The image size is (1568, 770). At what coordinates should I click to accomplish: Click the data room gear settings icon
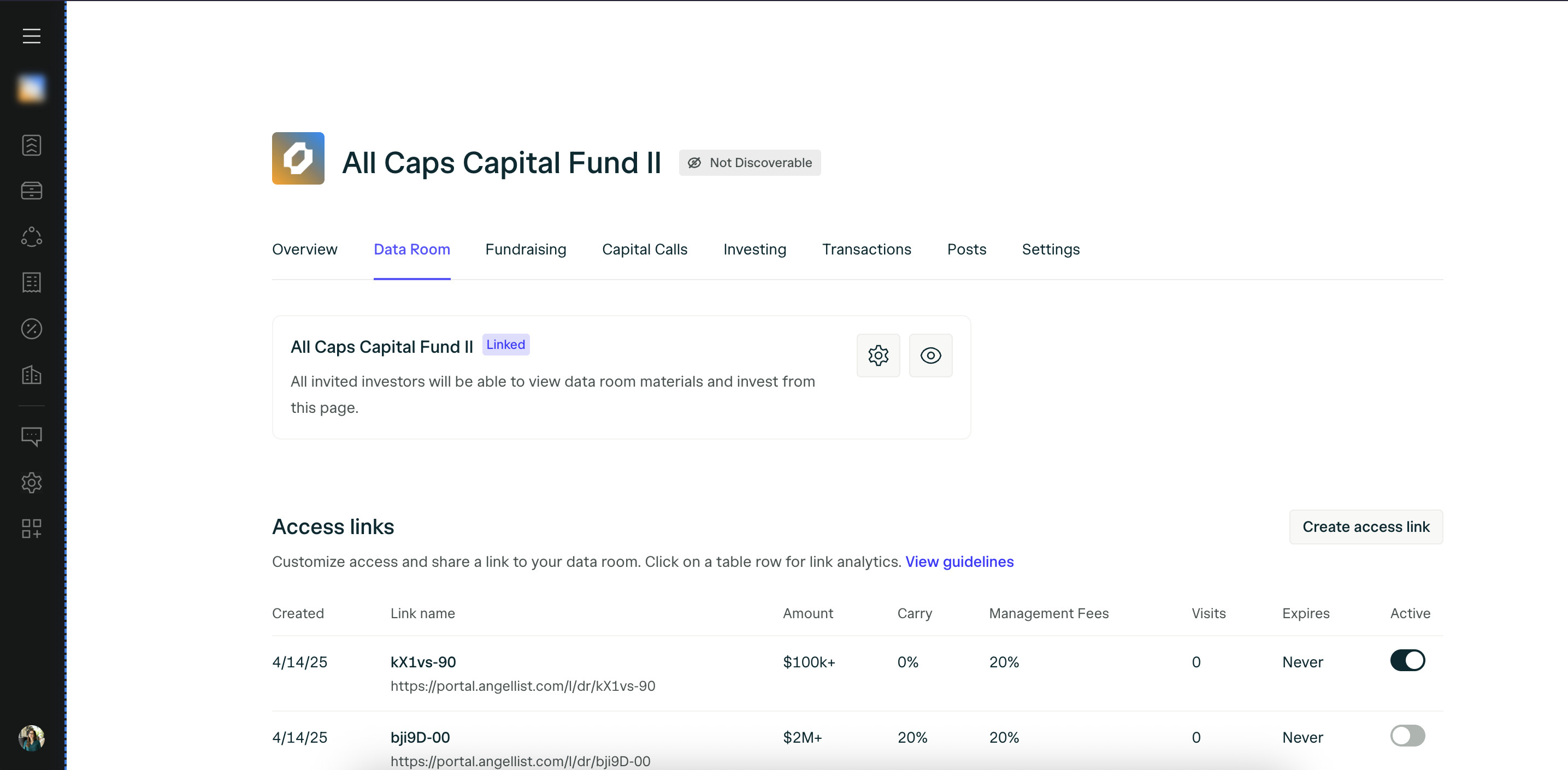pos(878,355)
